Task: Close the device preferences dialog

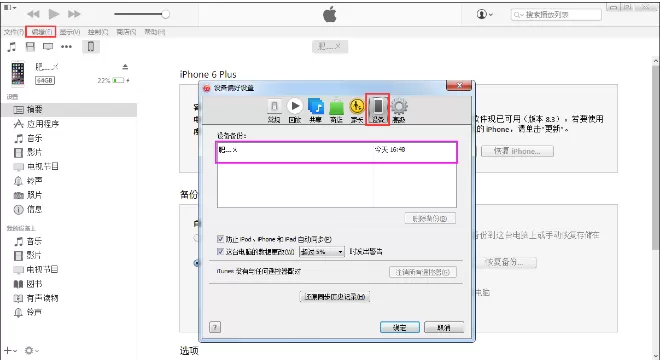Action: click(459, 85)
